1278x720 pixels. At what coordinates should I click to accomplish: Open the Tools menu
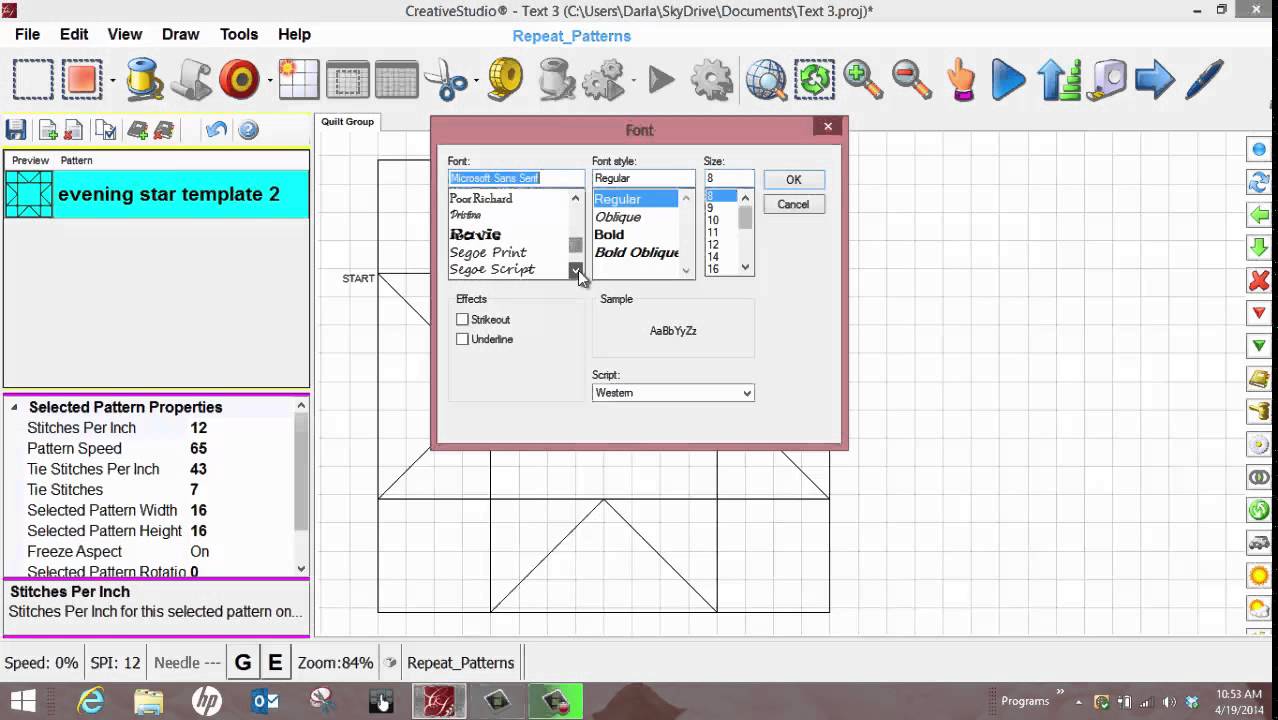point(239,34)
